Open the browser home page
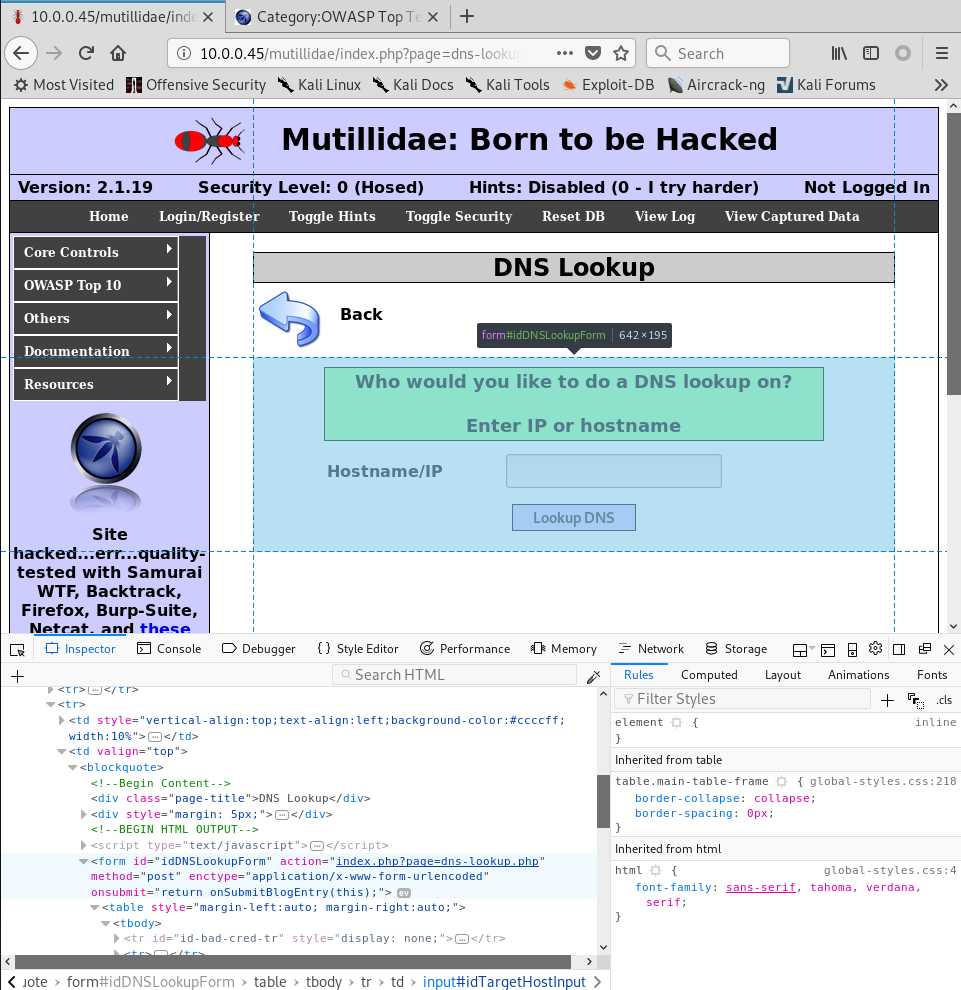The image size is (961, 990). [118, 53]
